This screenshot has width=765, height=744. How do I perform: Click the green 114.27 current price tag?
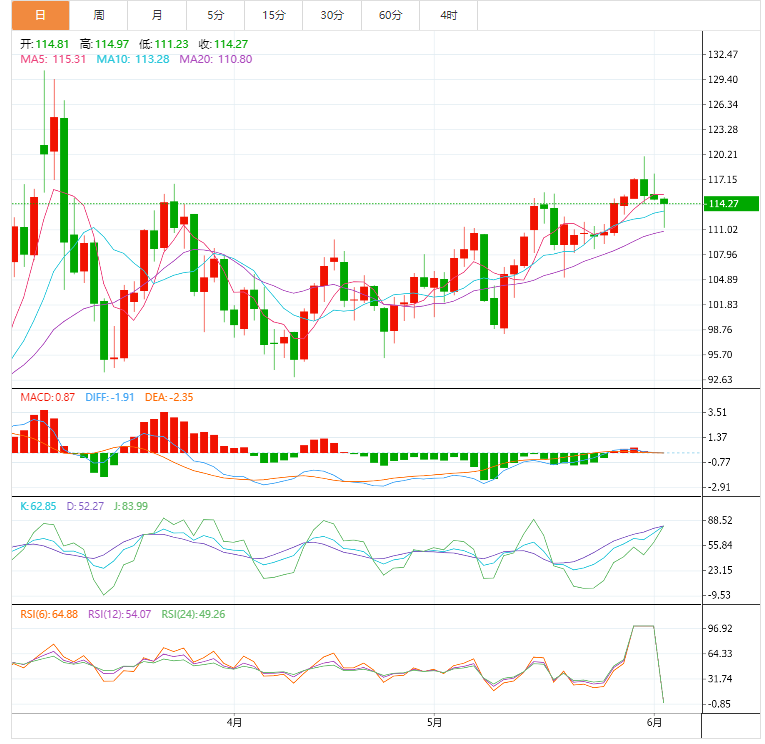pos(731,203)
